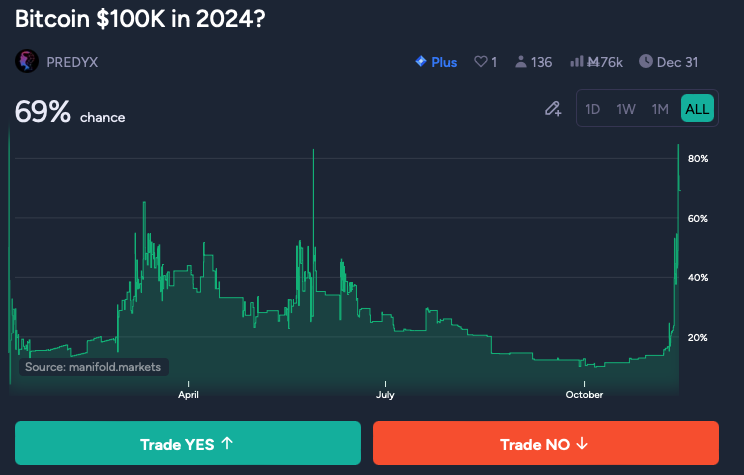
Task: Click the arrow on Trade YES
Action: pos(227,443)
